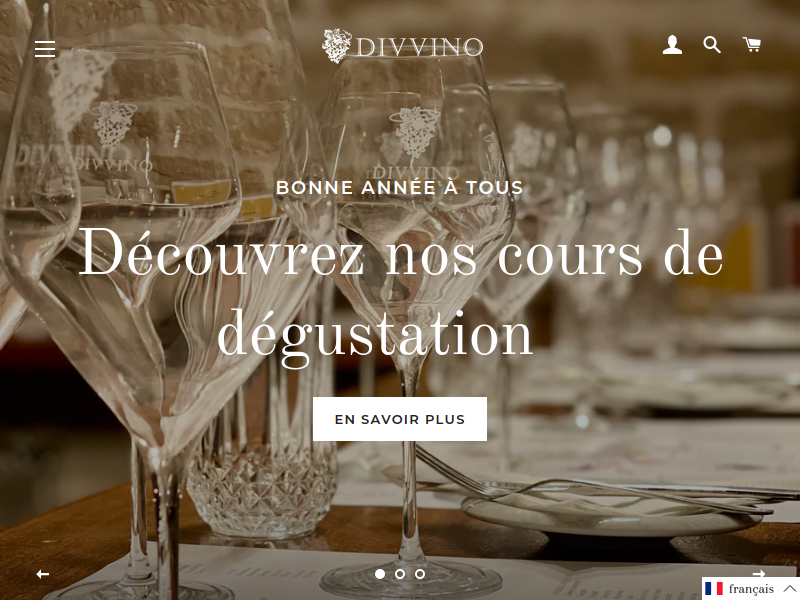
Task: Click the French flag icon
Action: coord(714,589)
